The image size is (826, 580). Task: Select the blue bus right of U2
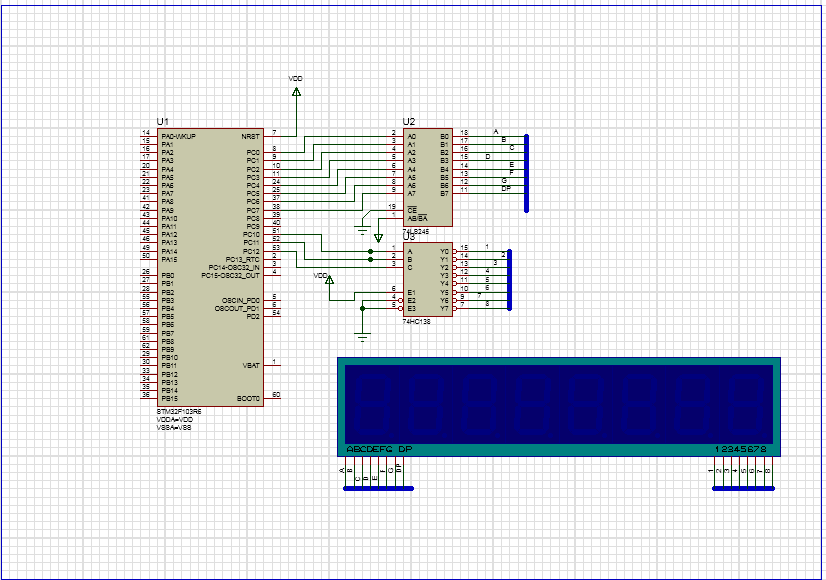pos(526,173)
